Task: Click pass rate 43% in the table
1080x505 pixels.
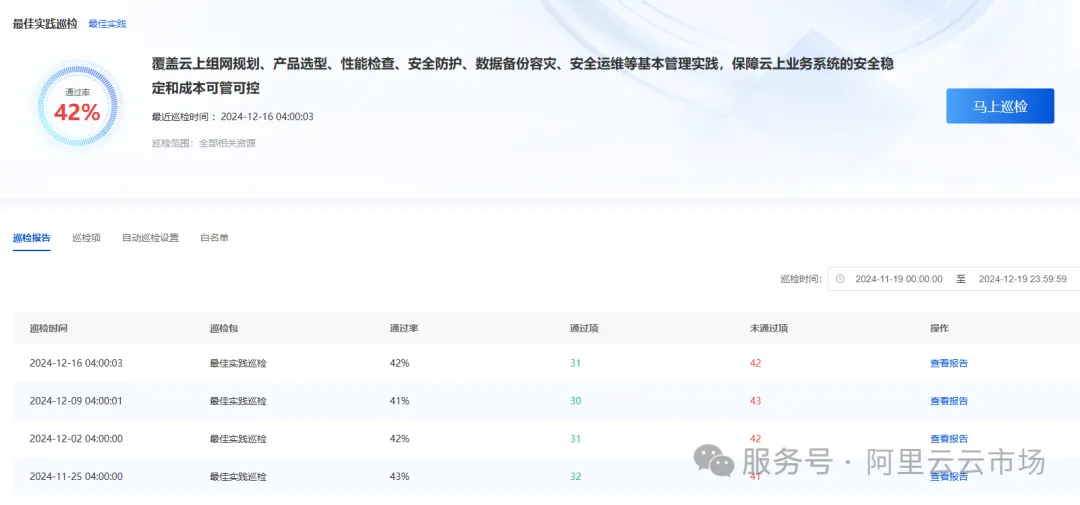Action: coord(399,477)
